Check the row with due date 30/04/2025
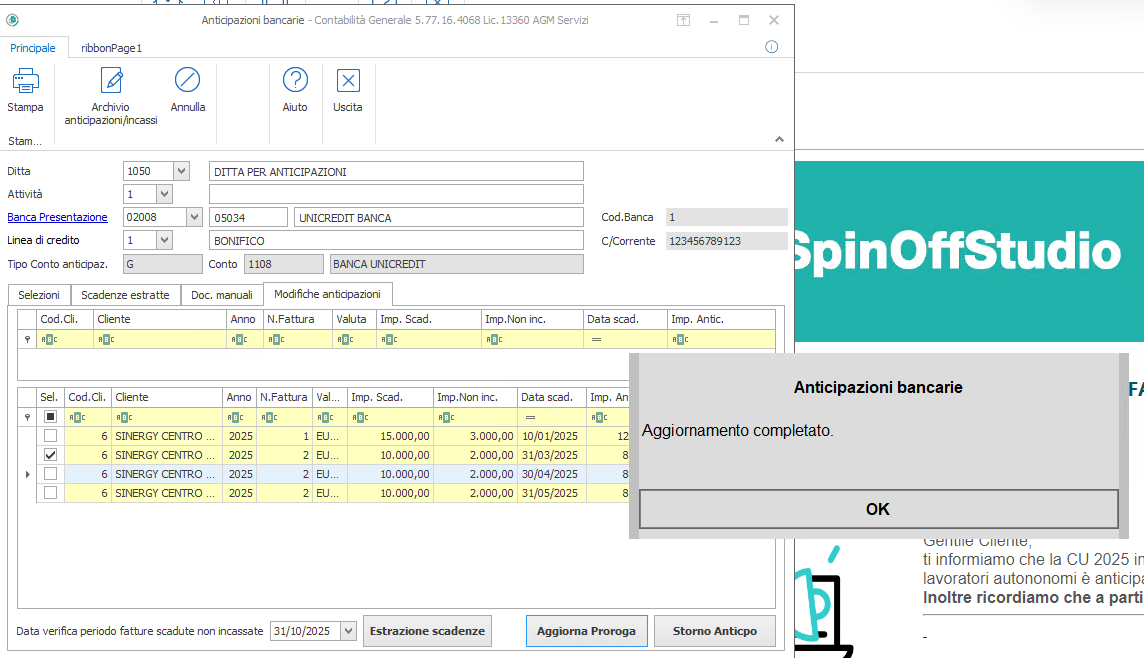Image resolution: width=1144 pixels, height=658 pixels. [50, 474]
